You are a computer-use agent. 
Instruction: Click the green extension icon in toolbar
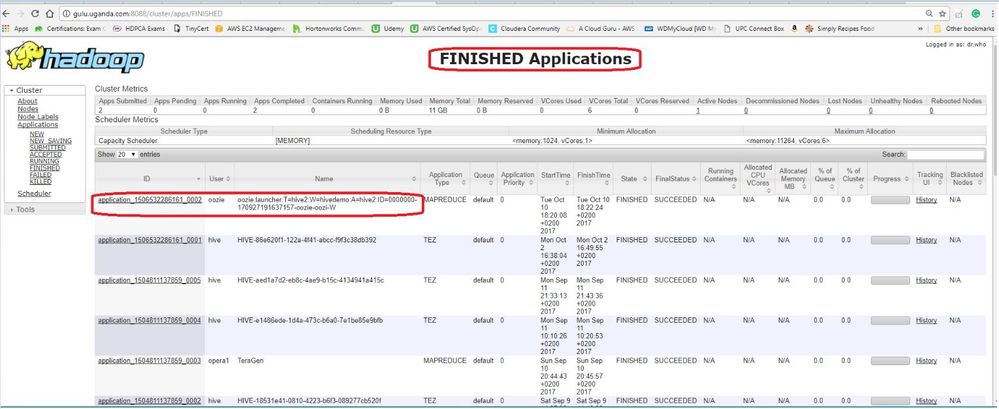coord(975,13)
